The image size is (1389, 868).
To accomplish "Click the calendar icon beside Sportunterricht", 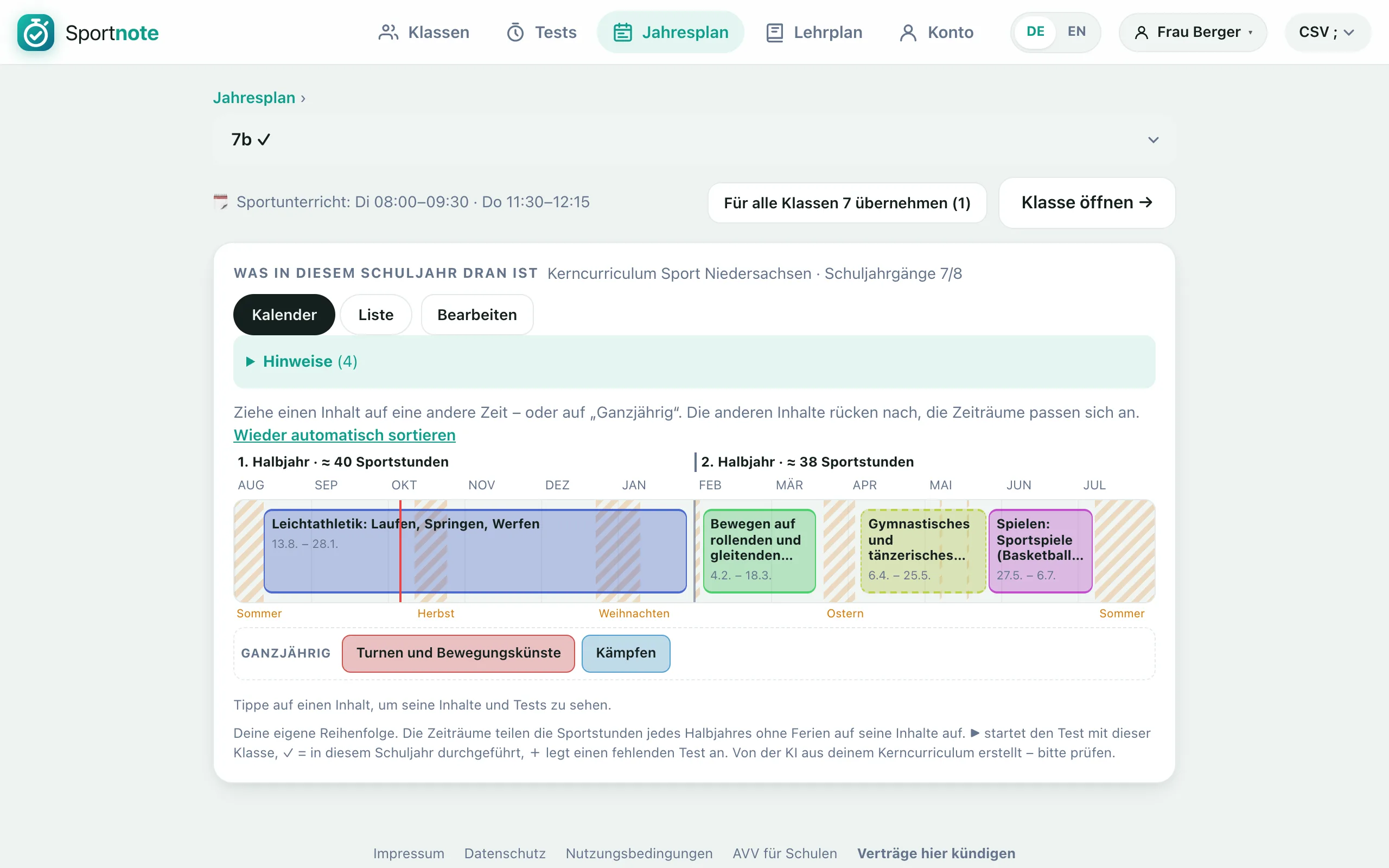I will tap(220, 201).
